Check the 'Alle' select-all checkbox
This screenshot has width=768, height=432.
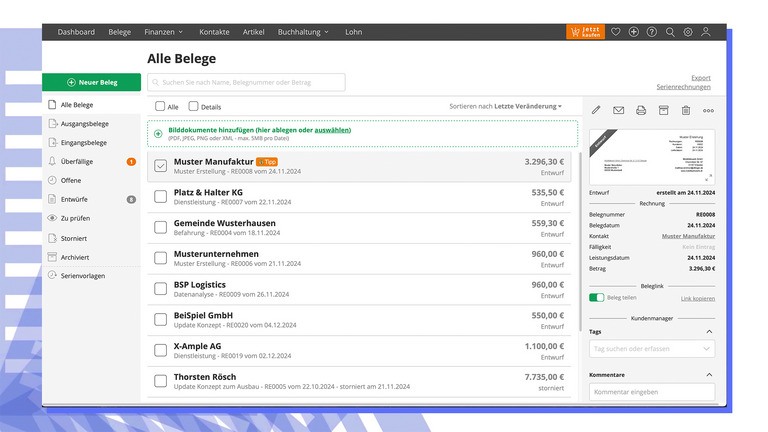[161, 106]
